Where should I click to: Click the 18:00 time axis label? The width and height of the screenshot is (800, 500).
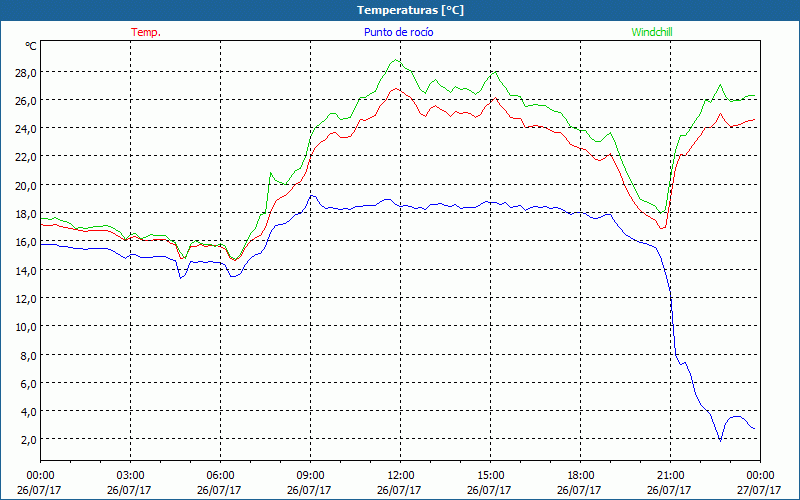(x=581, y=476)
